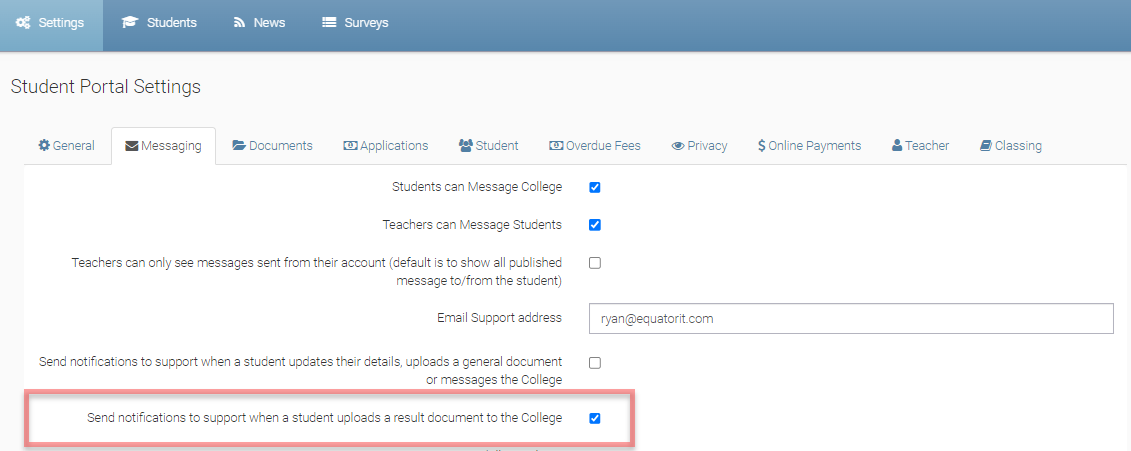Screen dimensions: 1131x451
Task: Click the eye icon on Privacy tab
Action: [x=678, y=146]
